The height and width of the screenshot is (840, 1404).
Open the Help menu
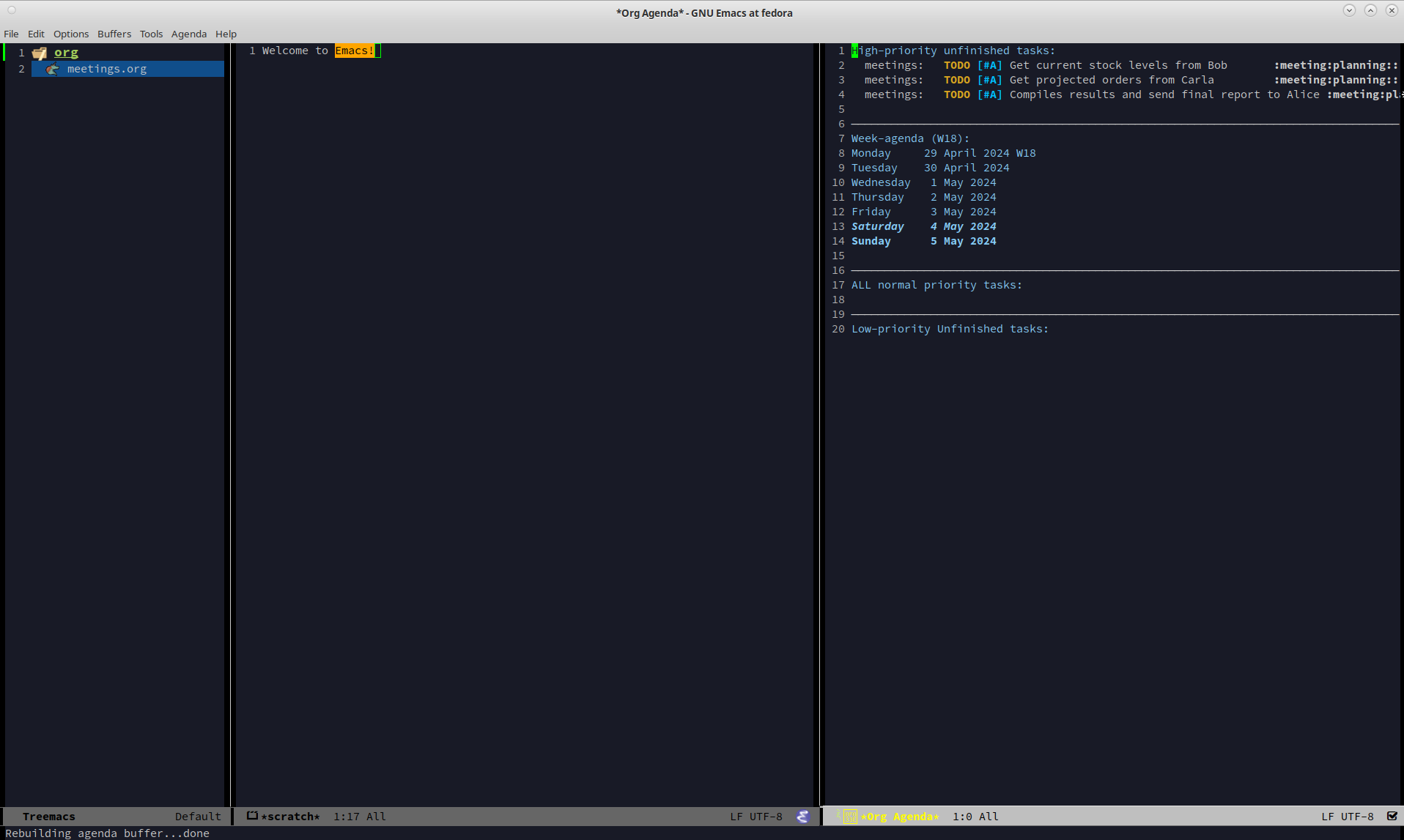tap(226, 34)
